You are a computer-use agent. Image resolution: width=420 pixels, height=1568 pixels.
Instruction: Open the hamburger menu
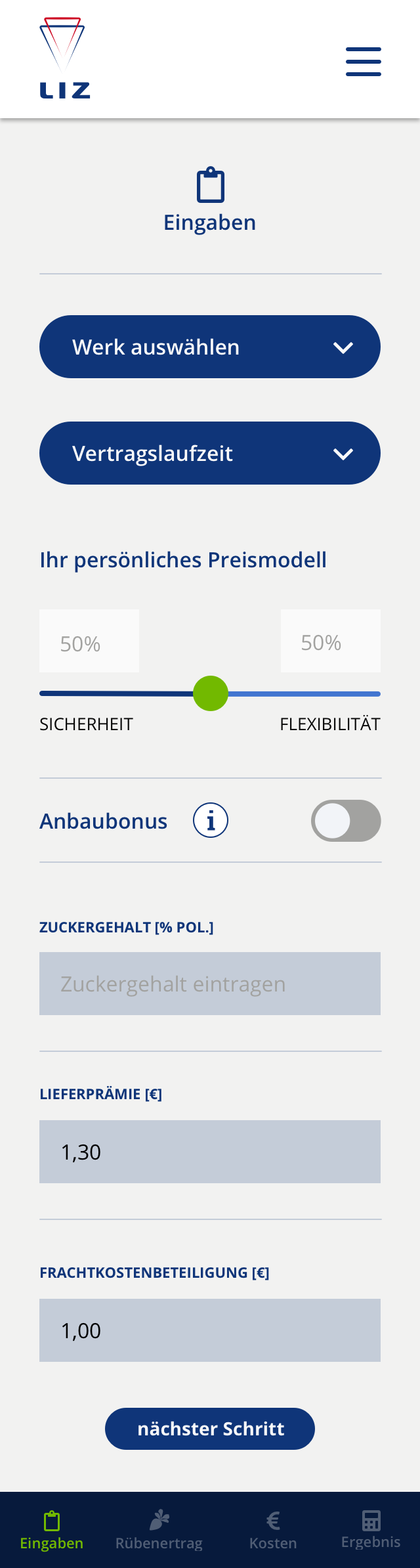coord(364,62)
